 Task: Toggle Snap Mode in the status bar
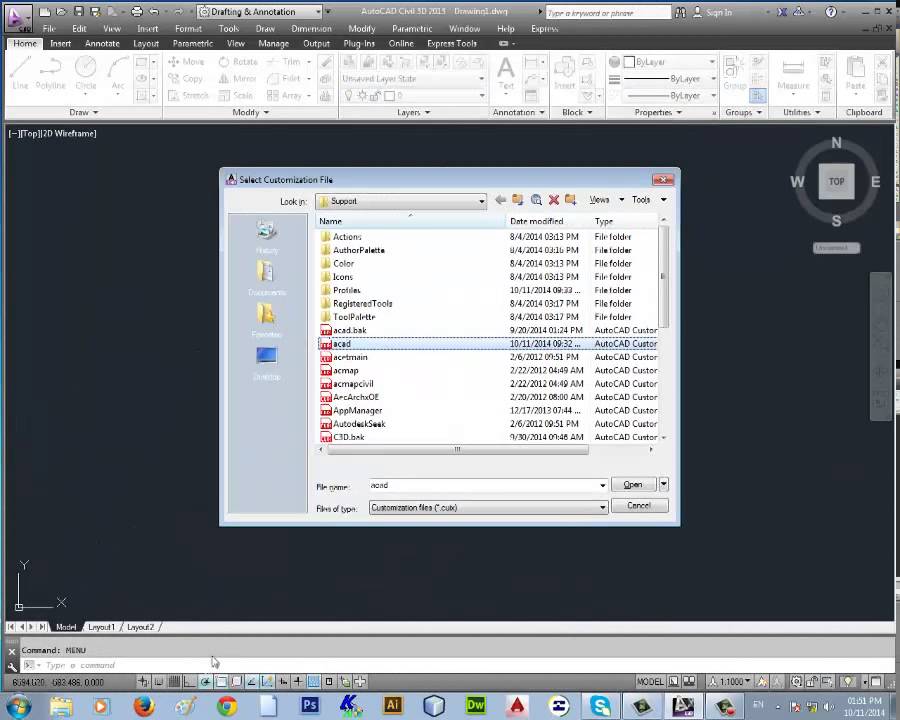tap(159, 682)
